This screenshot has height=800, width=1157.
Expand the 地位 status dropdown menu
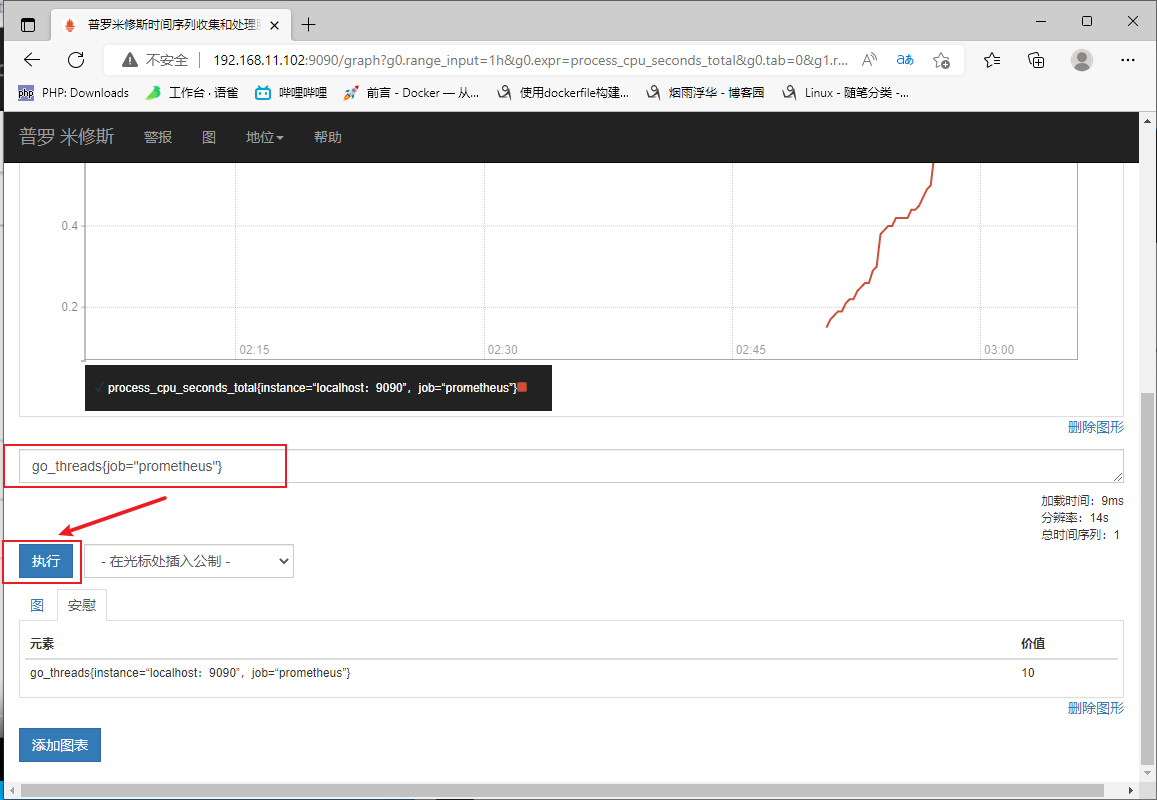pos(264,137)
